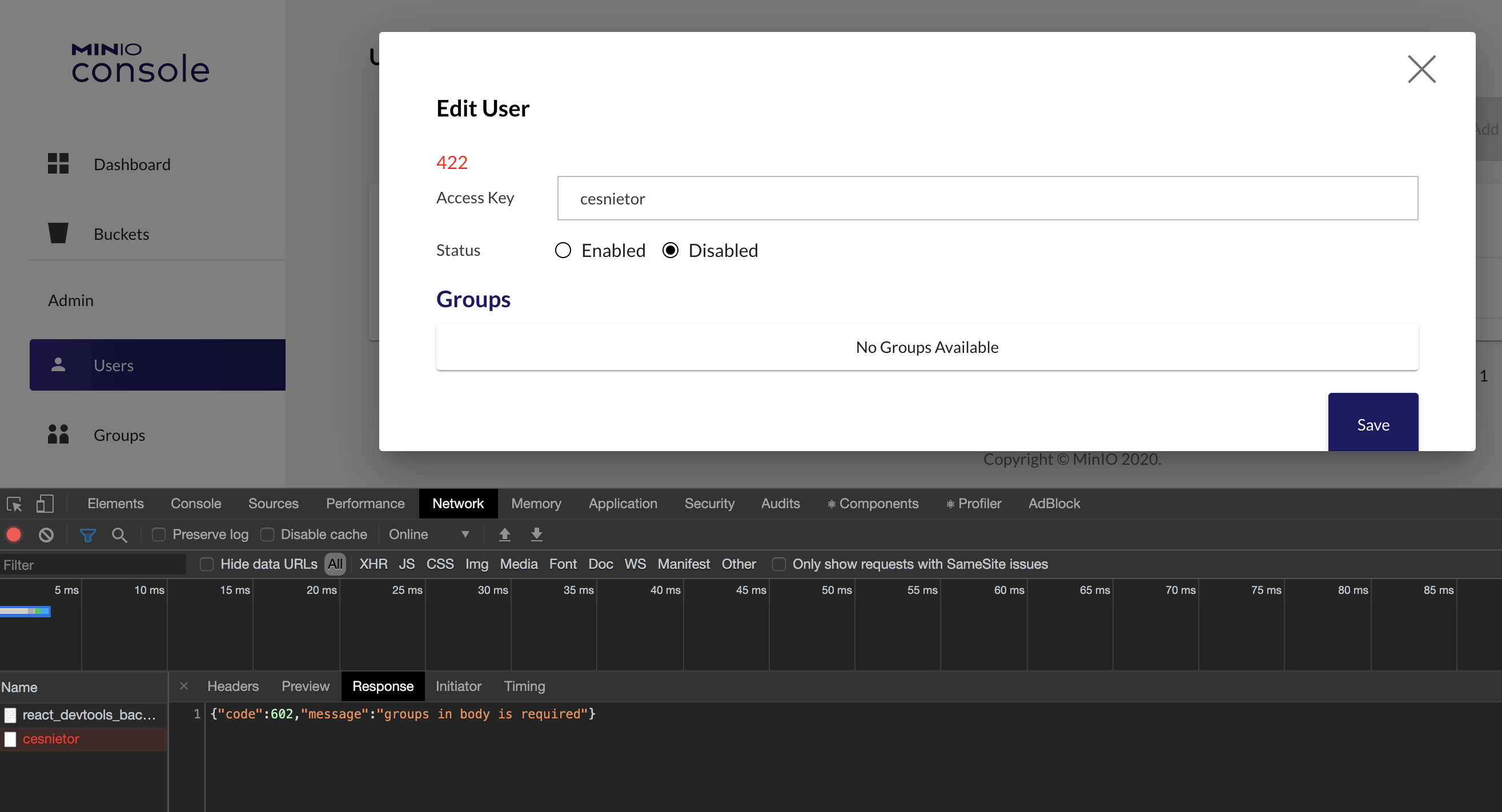Click the Users icon in sidebar
1502x812 pixels.
coord(58,363)
